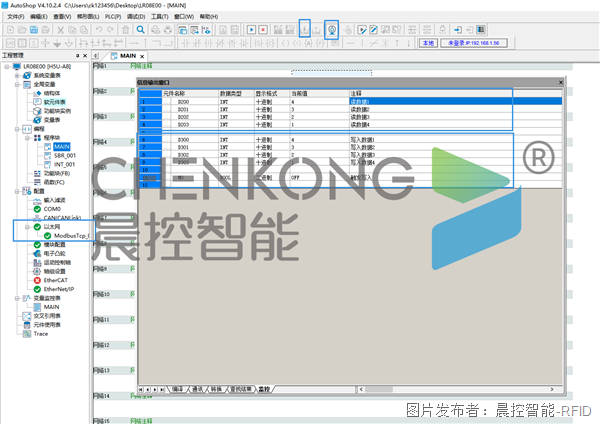Open SBR_001 subroutine in tree

[65, 155]
